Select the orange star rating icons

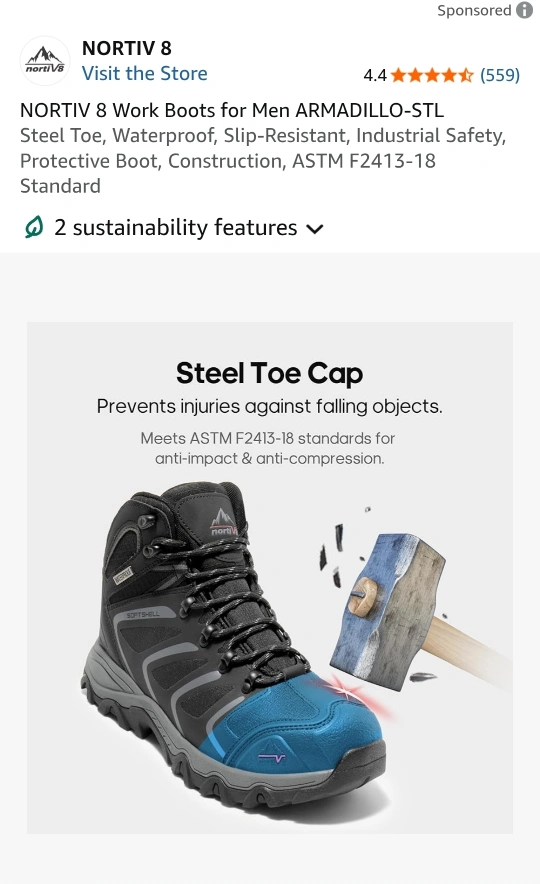[432, 75]
